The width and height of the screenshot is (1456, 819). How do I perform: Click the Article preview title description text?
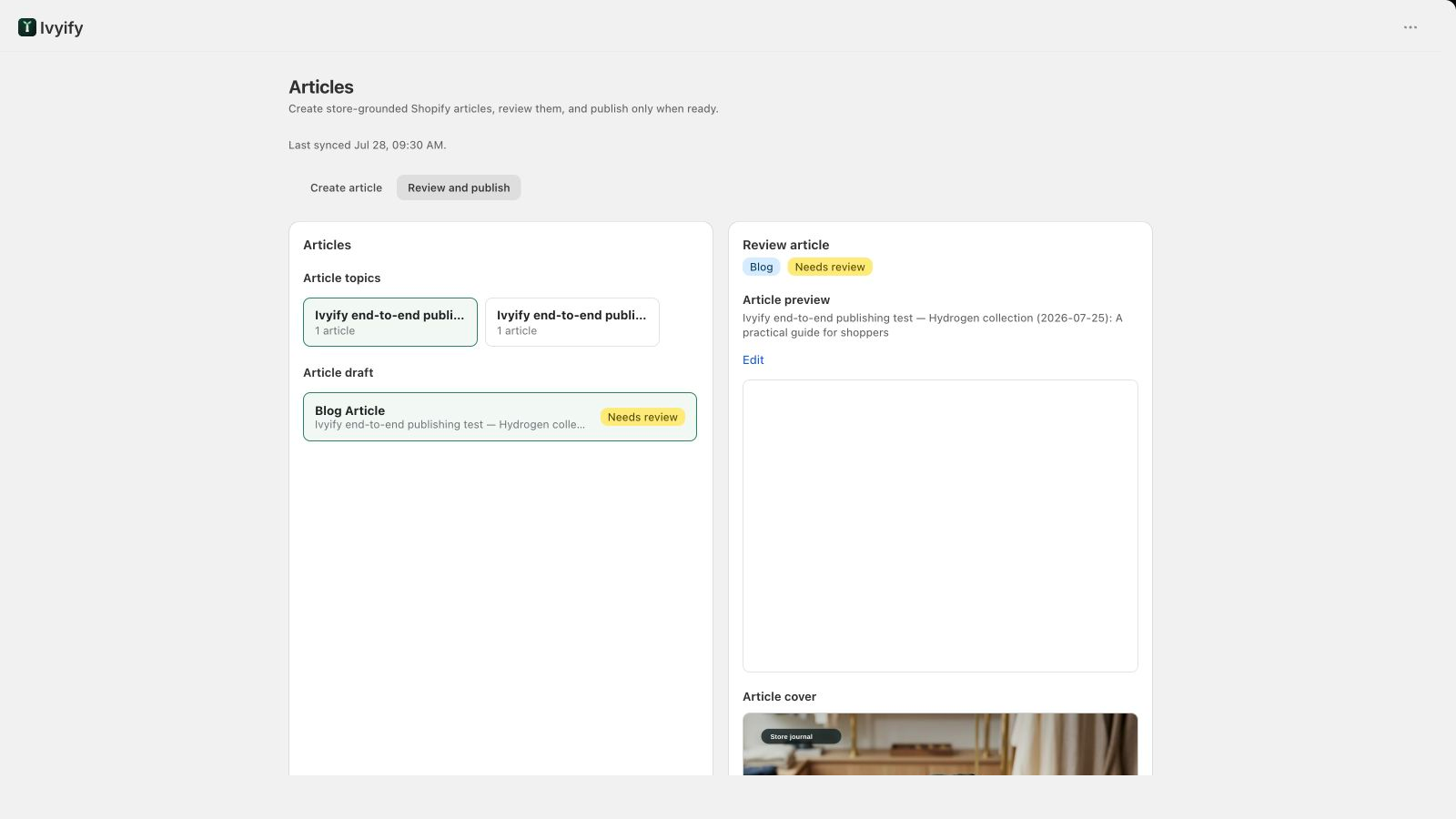(933, 326)
